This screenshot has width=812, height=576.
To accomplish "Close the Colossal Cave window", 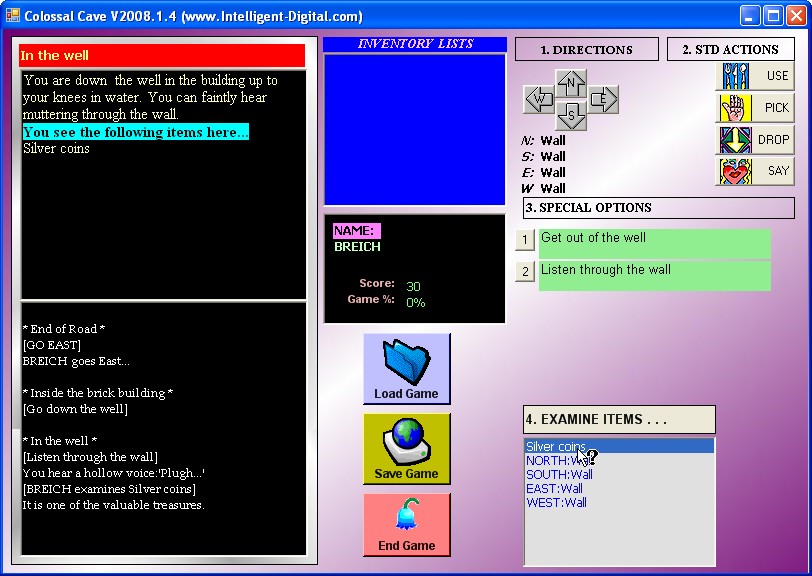I will pyautogui.click(x=796, y=16).
